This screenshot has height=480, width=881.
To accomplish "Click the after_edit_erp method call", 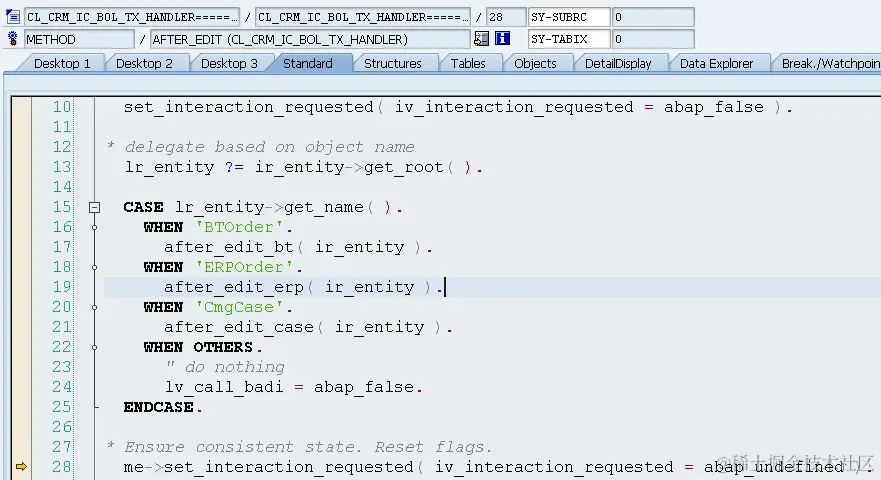I will (x=303, y=287).
